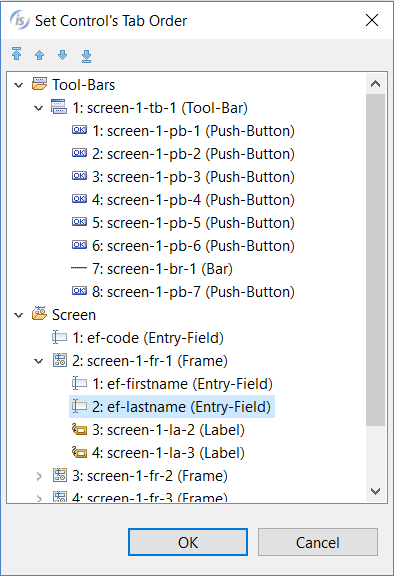Click the screen-1-fr-1 Frame icon

[60, 360]
